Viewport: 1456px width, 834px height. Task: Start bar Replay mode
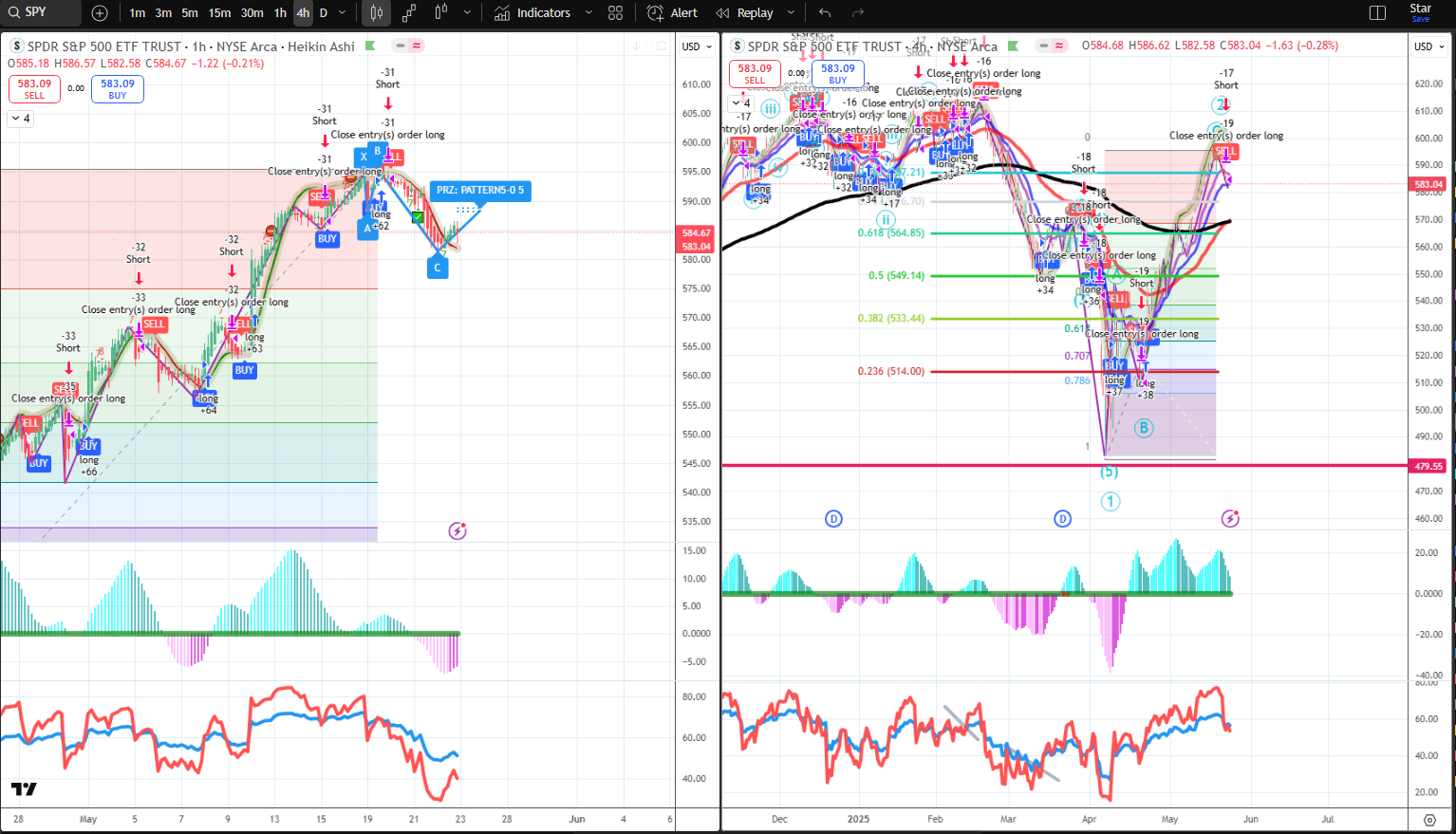coord(745,13)
